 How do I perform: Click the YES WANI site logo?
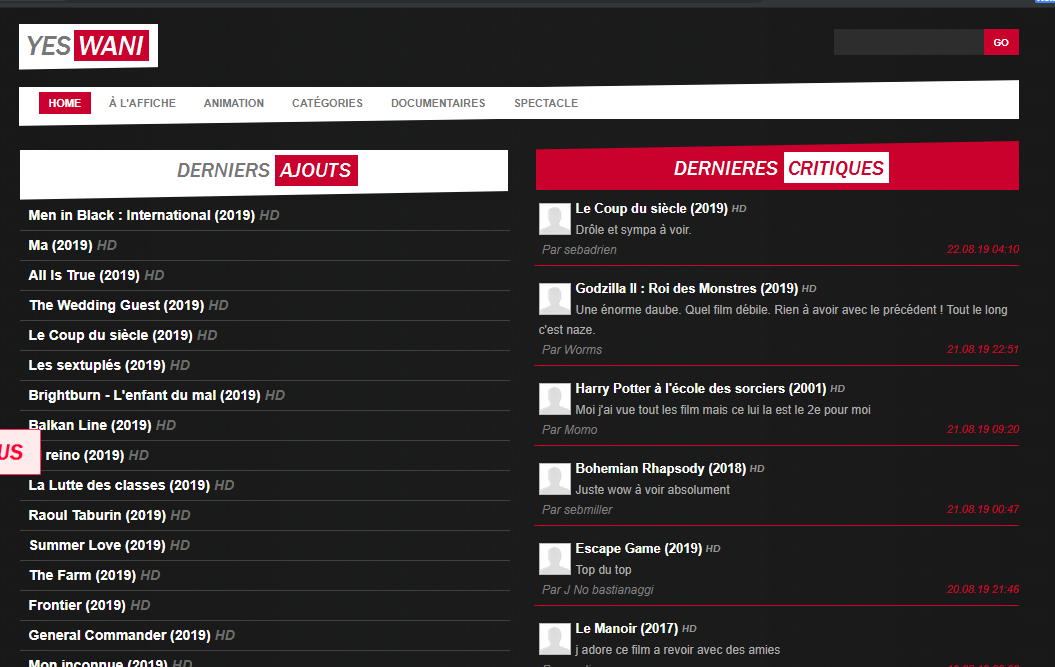click(x=88, y=46)
